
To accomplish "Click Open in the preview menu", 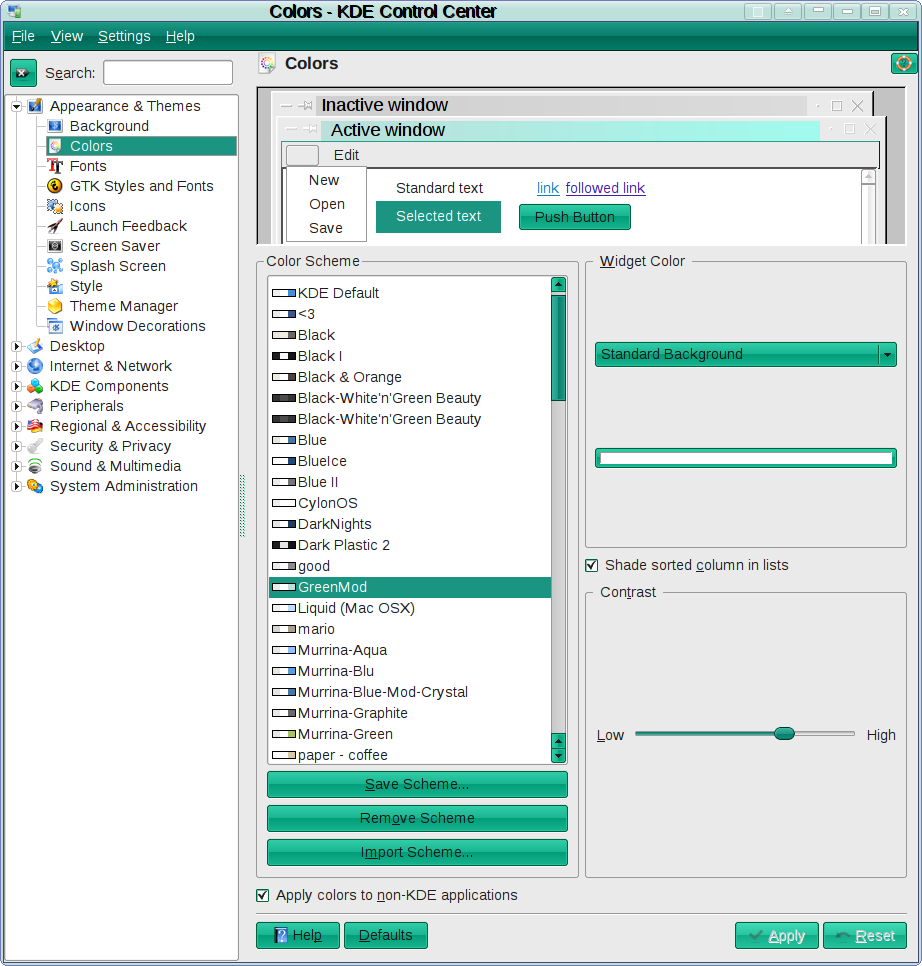I will click(327, 204).
